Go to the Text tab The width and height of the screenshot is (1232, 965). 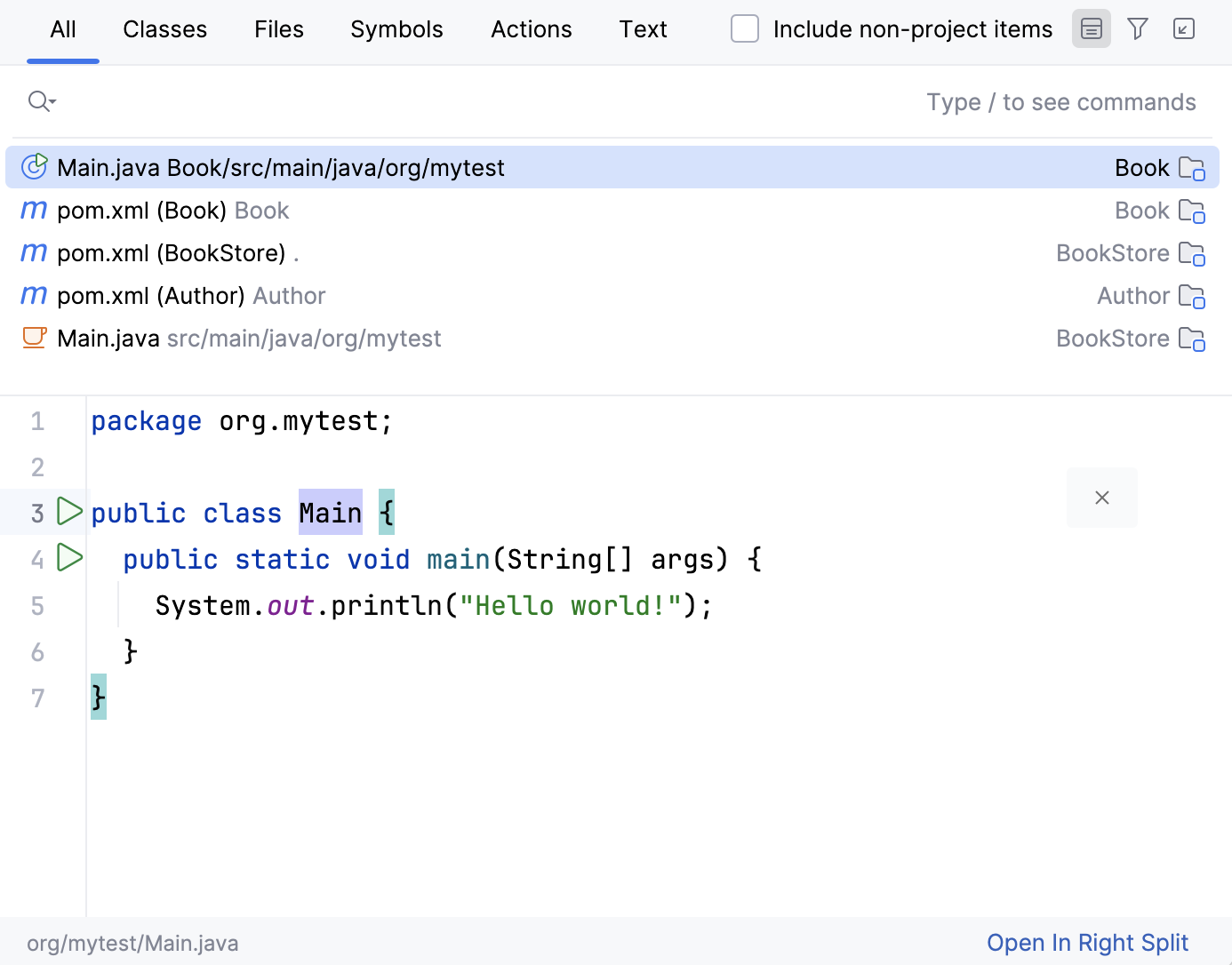pos(643,29)
